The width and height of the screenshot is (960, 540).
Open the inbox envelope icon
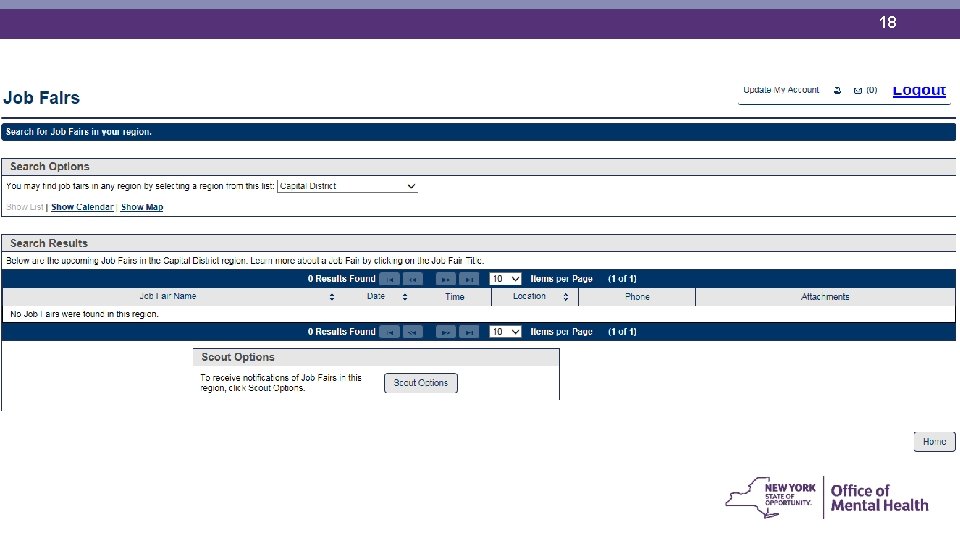click(x=858, y=91)
